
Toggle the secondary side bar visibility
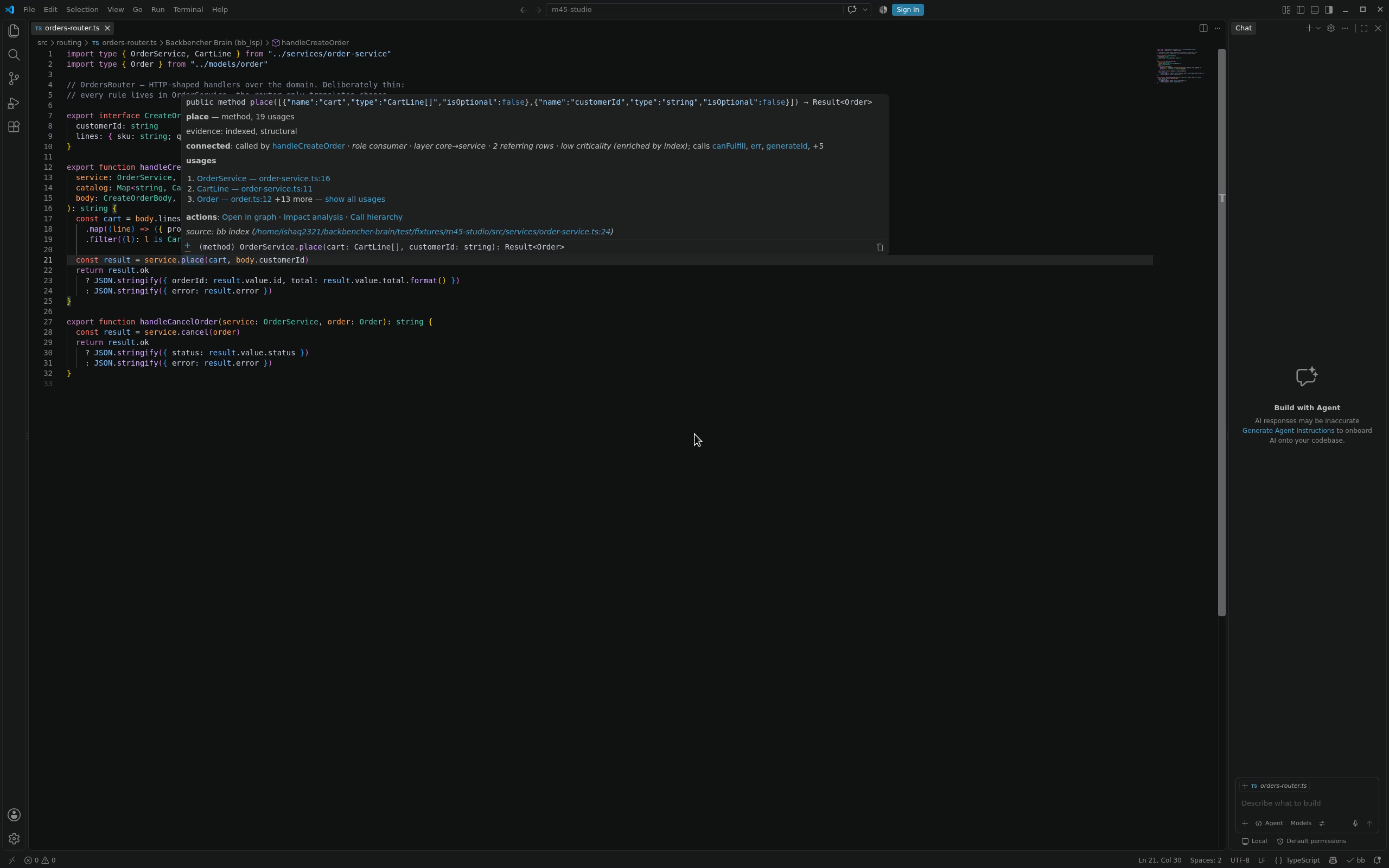pyautogui.click(x=1329, y=10)
